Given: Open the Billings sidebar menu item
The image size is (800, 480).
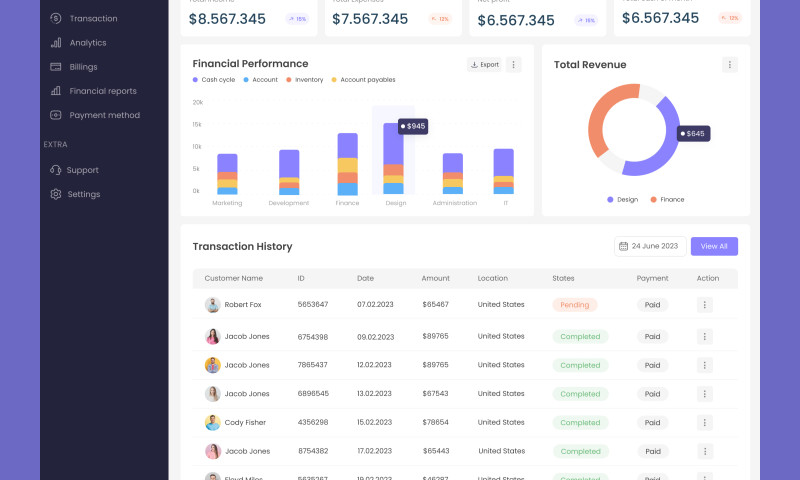Looking at the screenshot, I should click(x=83, y=67).
